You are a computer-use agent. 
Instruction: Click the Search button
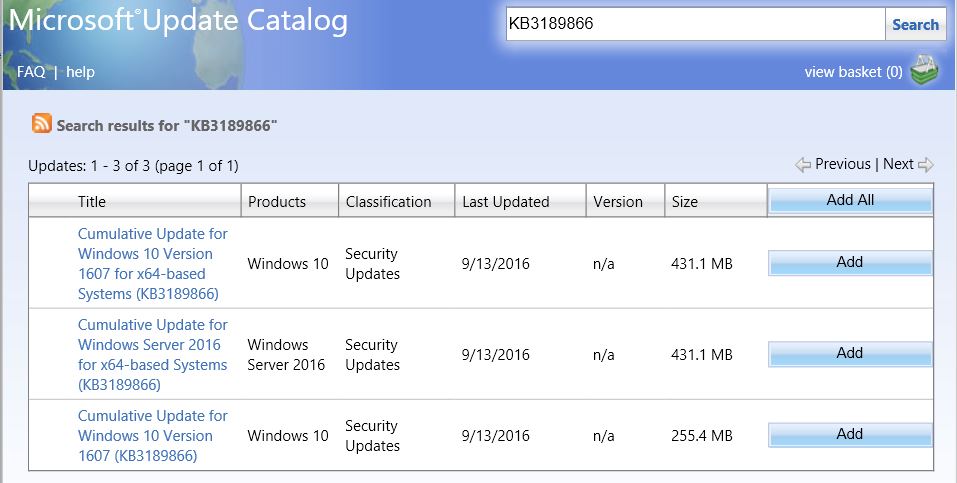[915, 24]
